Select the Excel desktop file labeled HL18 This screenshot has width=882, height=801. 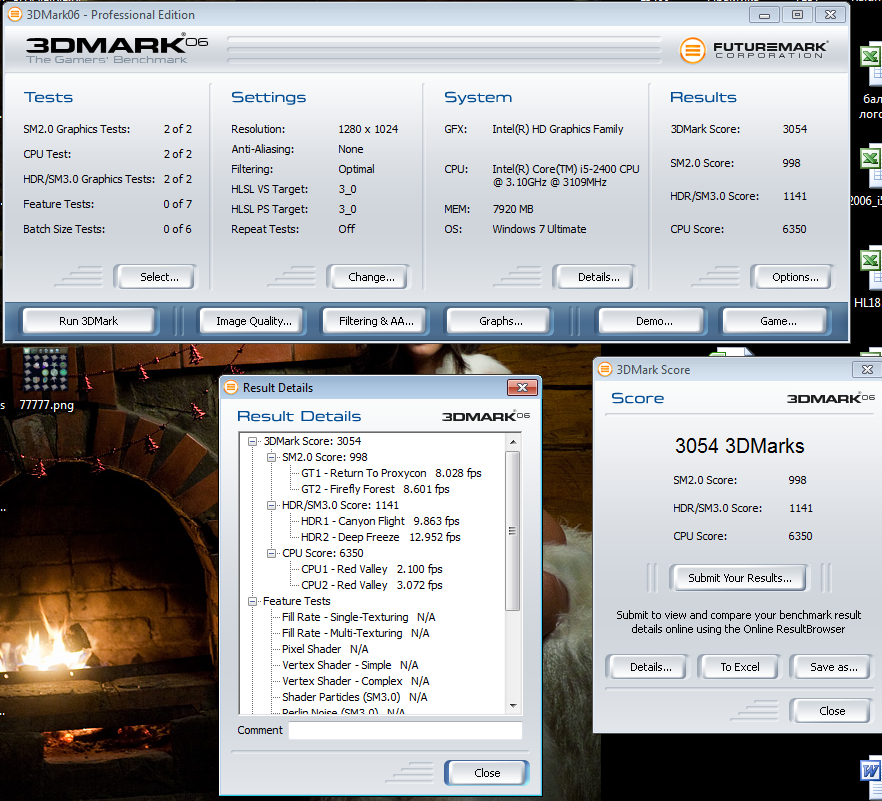(x=870, y=276)
